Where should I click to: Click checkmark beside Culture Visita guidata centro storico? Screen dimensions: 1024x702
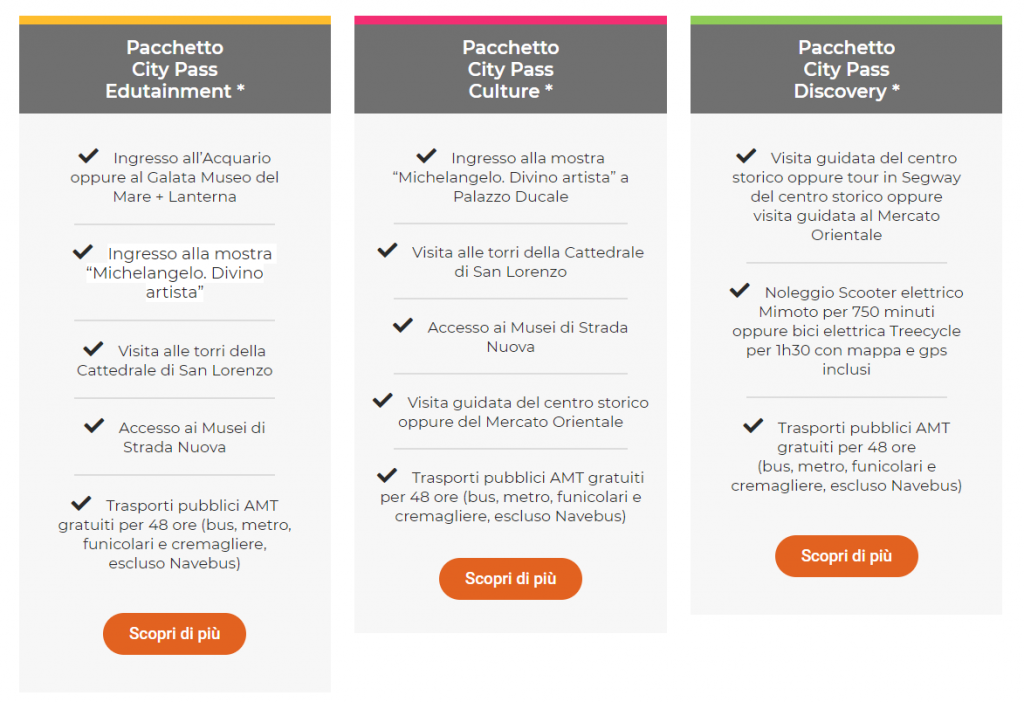pyautogui.click(x=383, y=401)
